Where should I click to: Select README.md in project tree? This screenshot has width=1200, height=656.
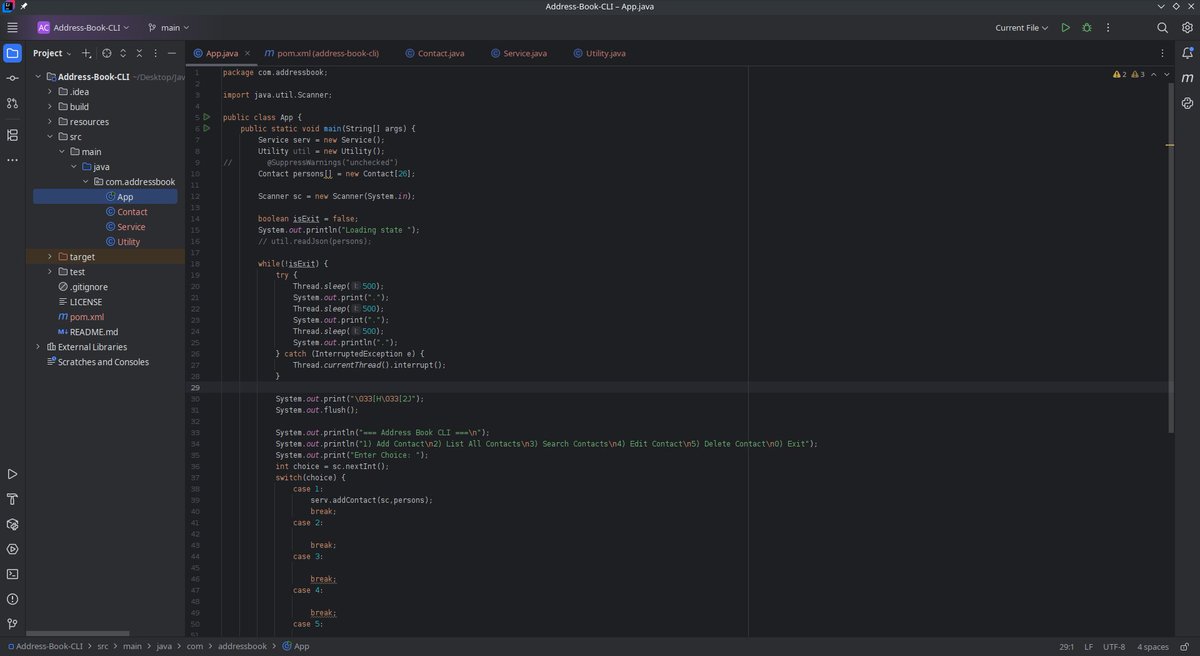[93, 331]
